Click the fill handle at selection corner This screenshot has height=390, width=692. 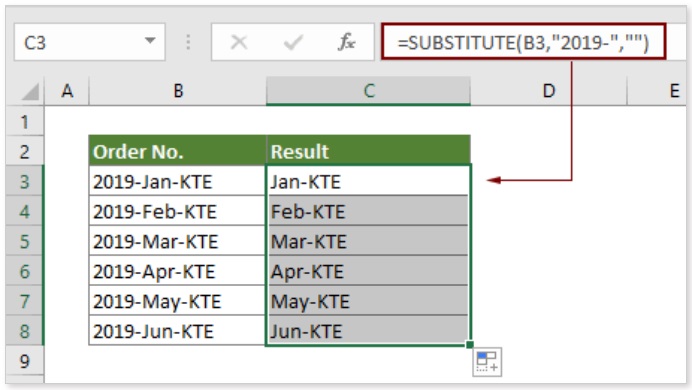tap(470, 345)
